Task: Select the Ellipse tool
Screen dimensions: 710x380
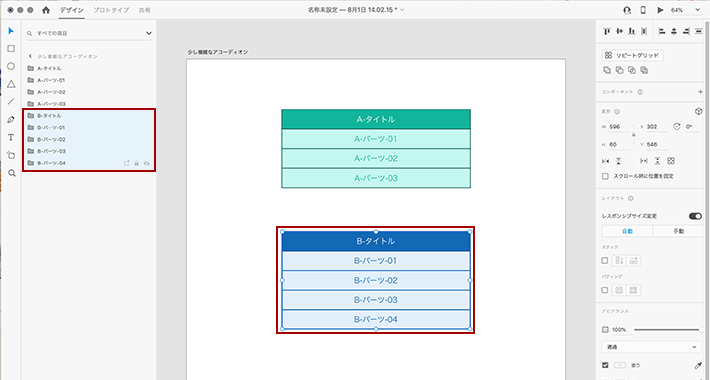Action: [11, 66]
